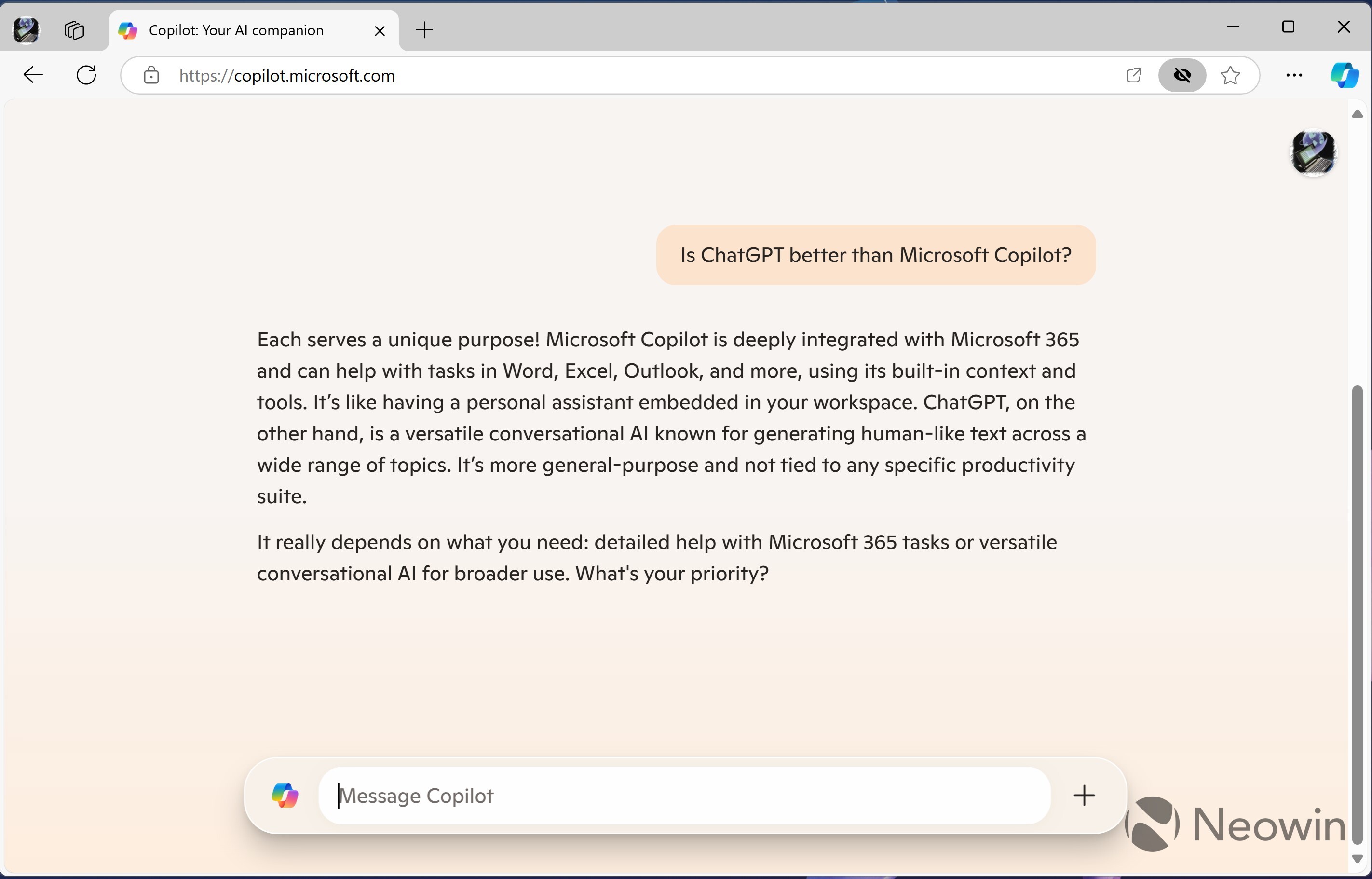This screenshot has height=879, width=1372.
Task: Close the browser window
Action: 1344,27
